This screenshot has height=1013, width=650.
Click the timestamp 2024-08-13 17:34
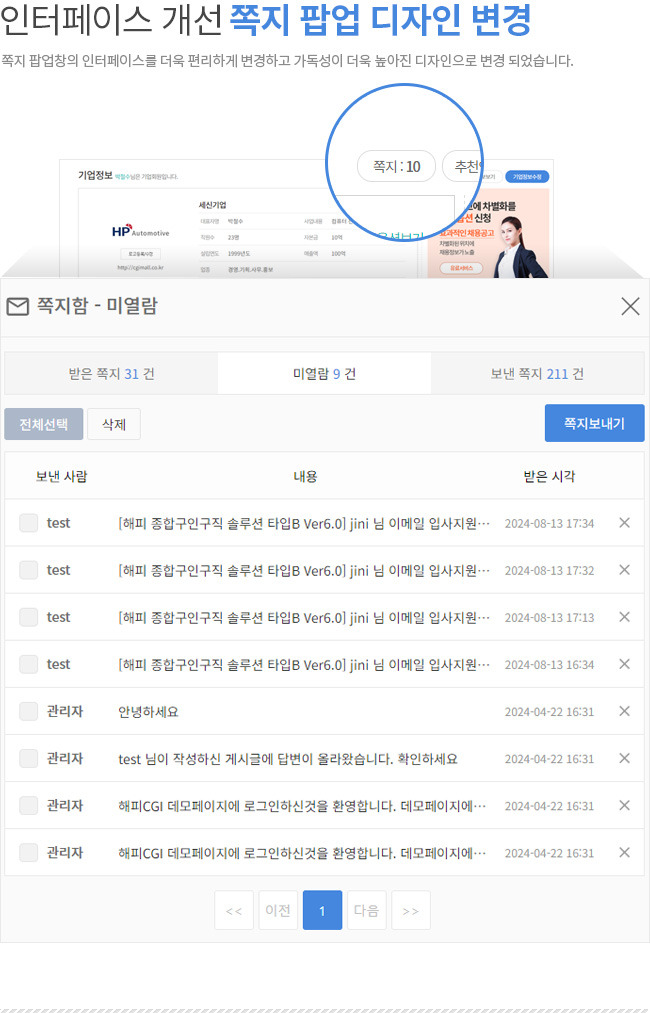pos(549,523)
